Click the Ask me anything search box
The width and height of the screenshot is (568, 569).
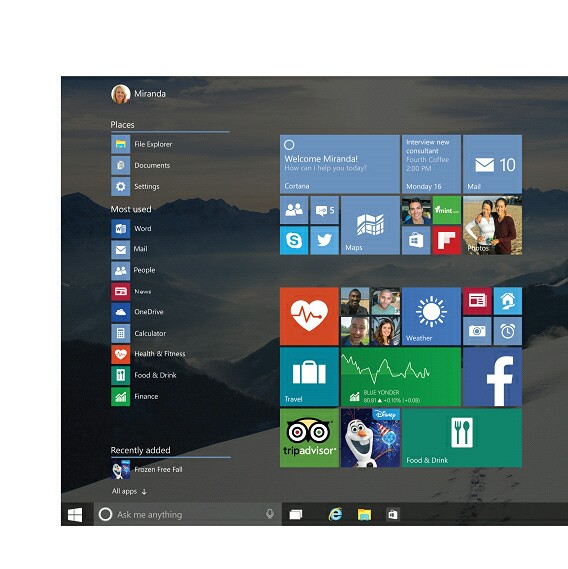click(x=188, y=514)
